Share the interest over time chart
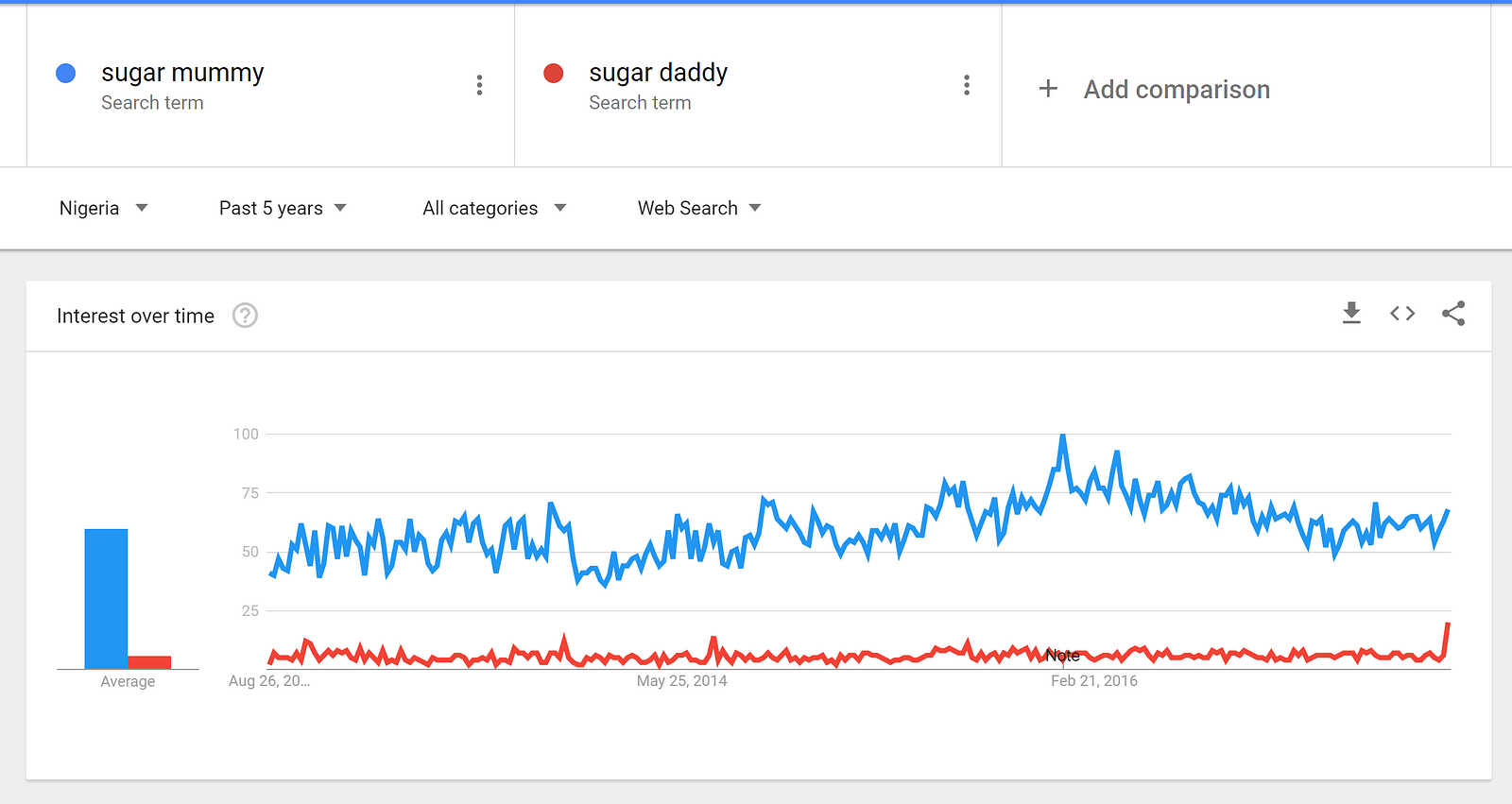The height and width of the screenshot is (804, 1512). coord(1453,314)
